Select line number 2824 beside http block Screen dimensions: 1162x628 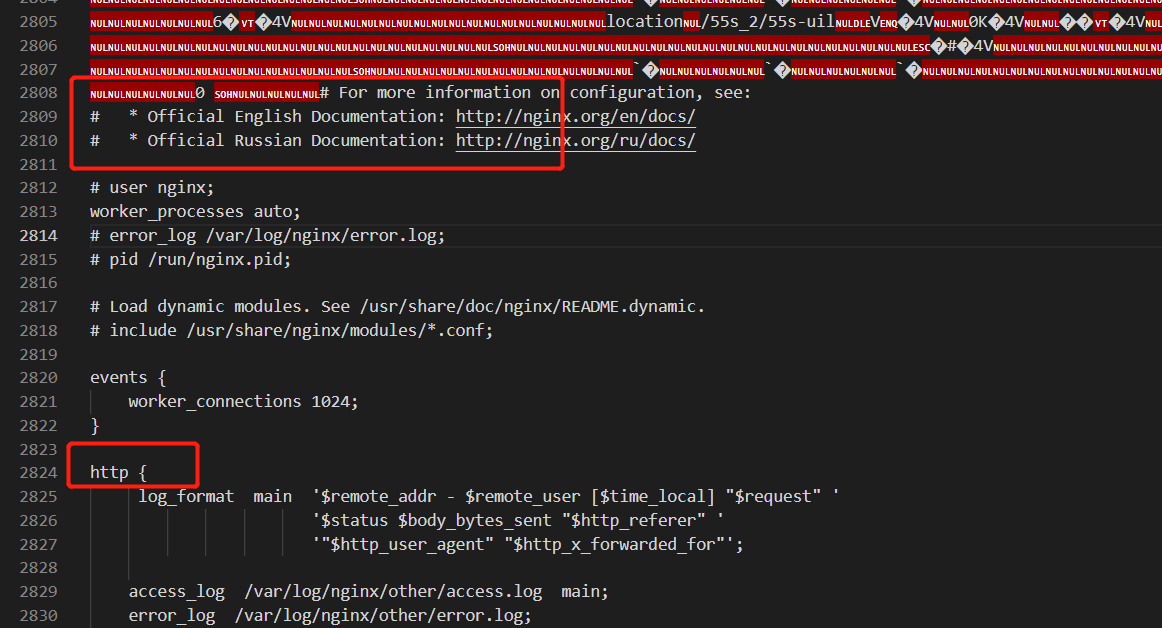point(38,472)
